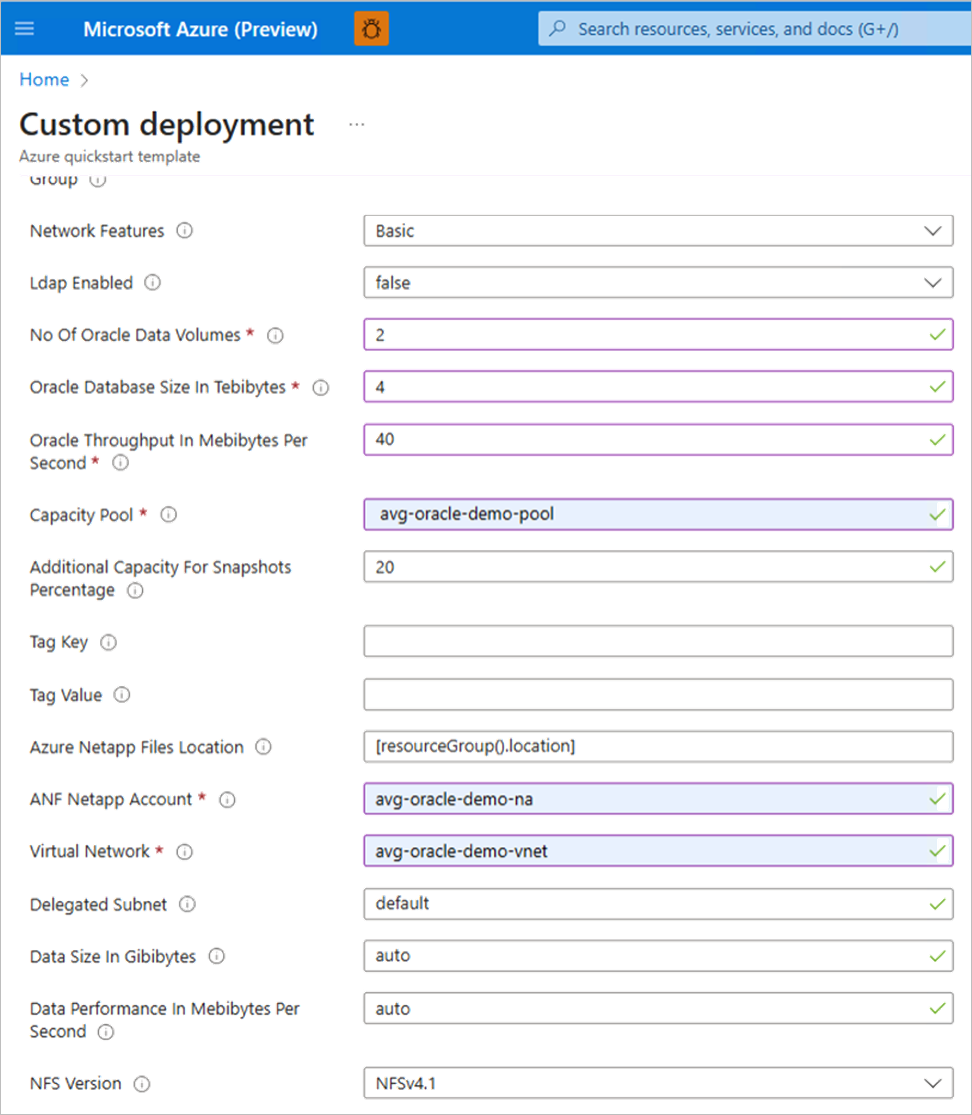972x1115 pixels.
Task: Expand the Ldap Enabled dropdown
Action: (x=658, y=283)
